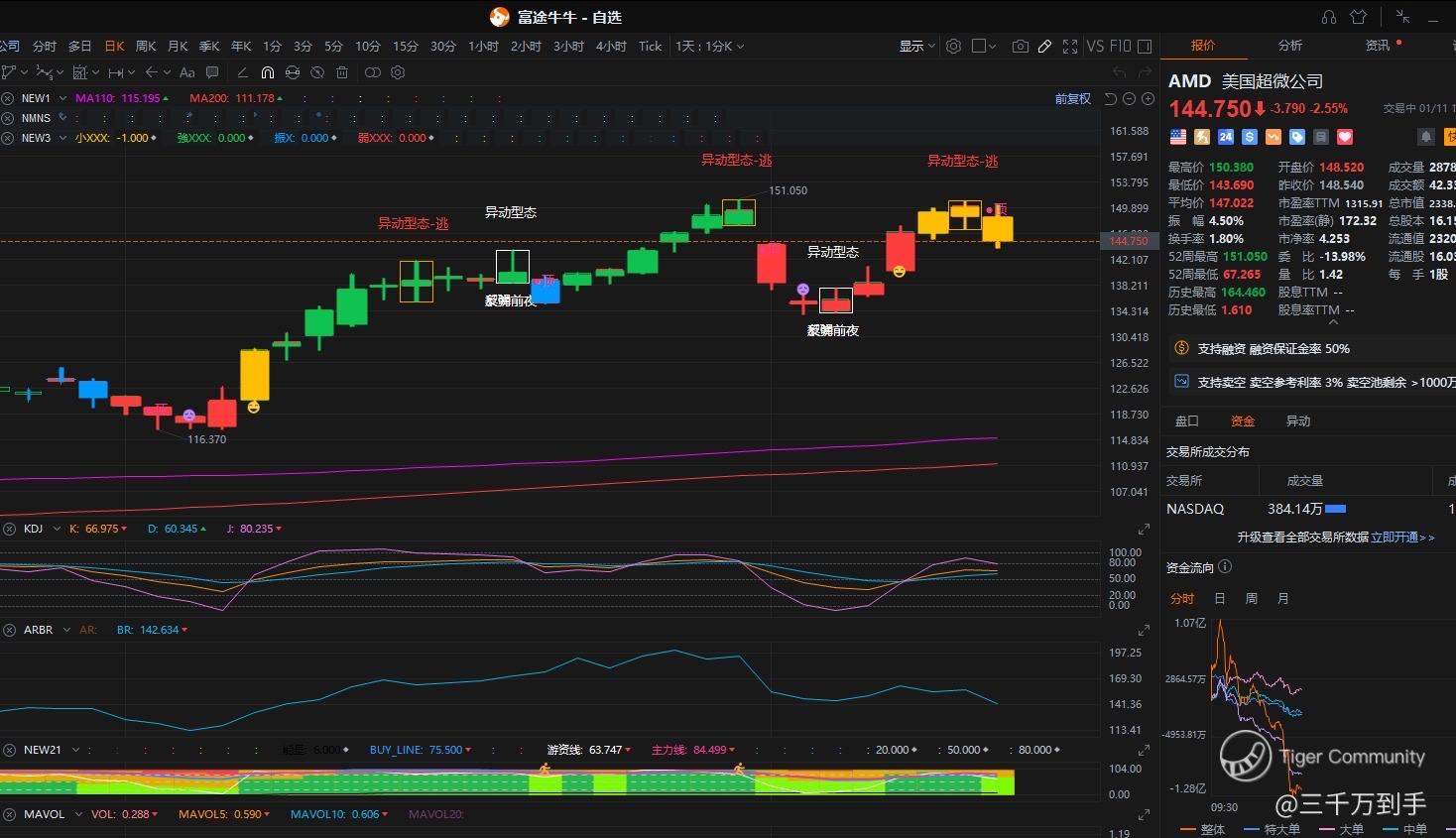The image size is (1456, 838).
Task: Select the magnet snap drawing tool
Action: coord(267,72)
